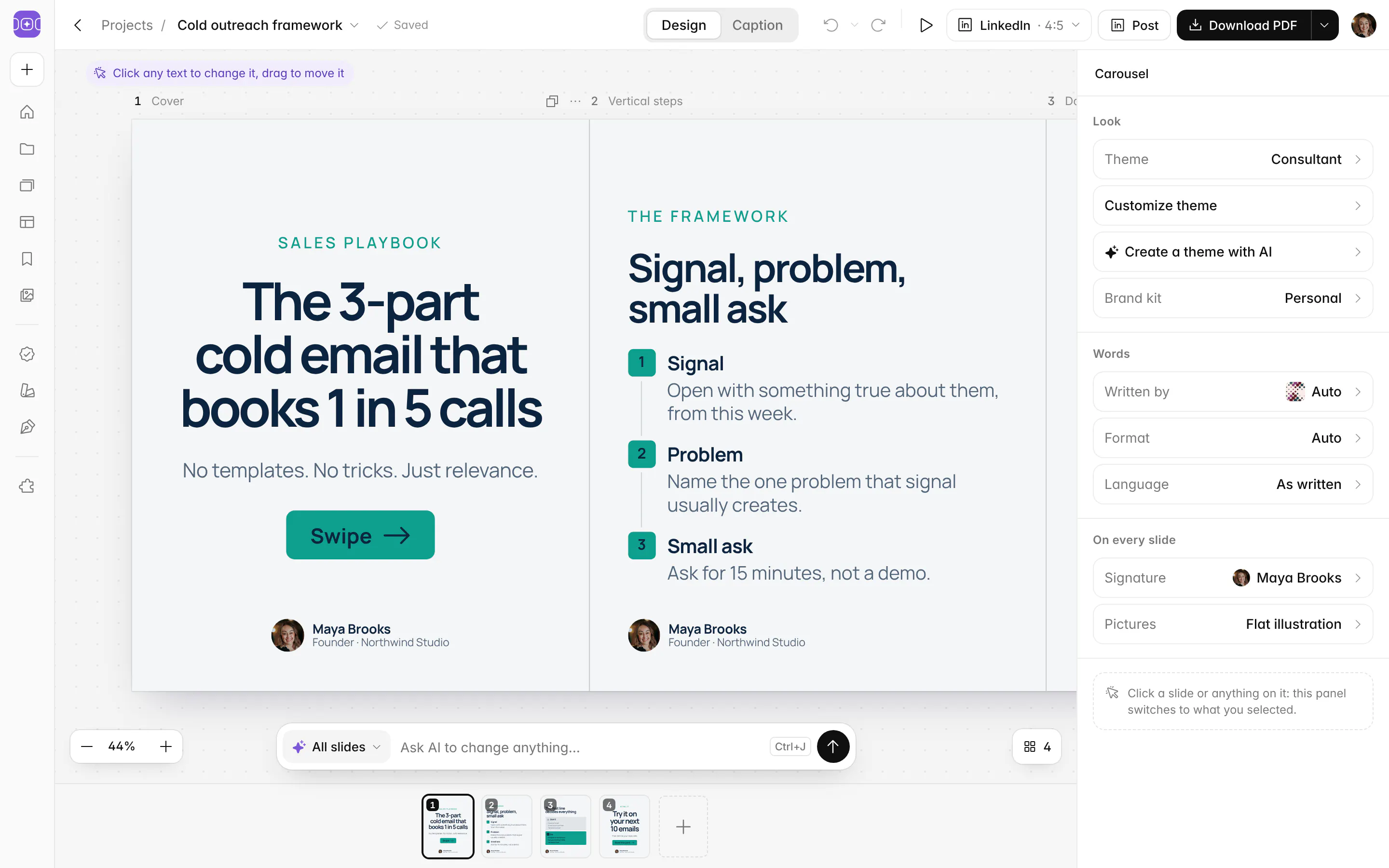This screenshot has height=868, width=1389.
Task: Click the zoom in plus button
Action: [166, 746]
